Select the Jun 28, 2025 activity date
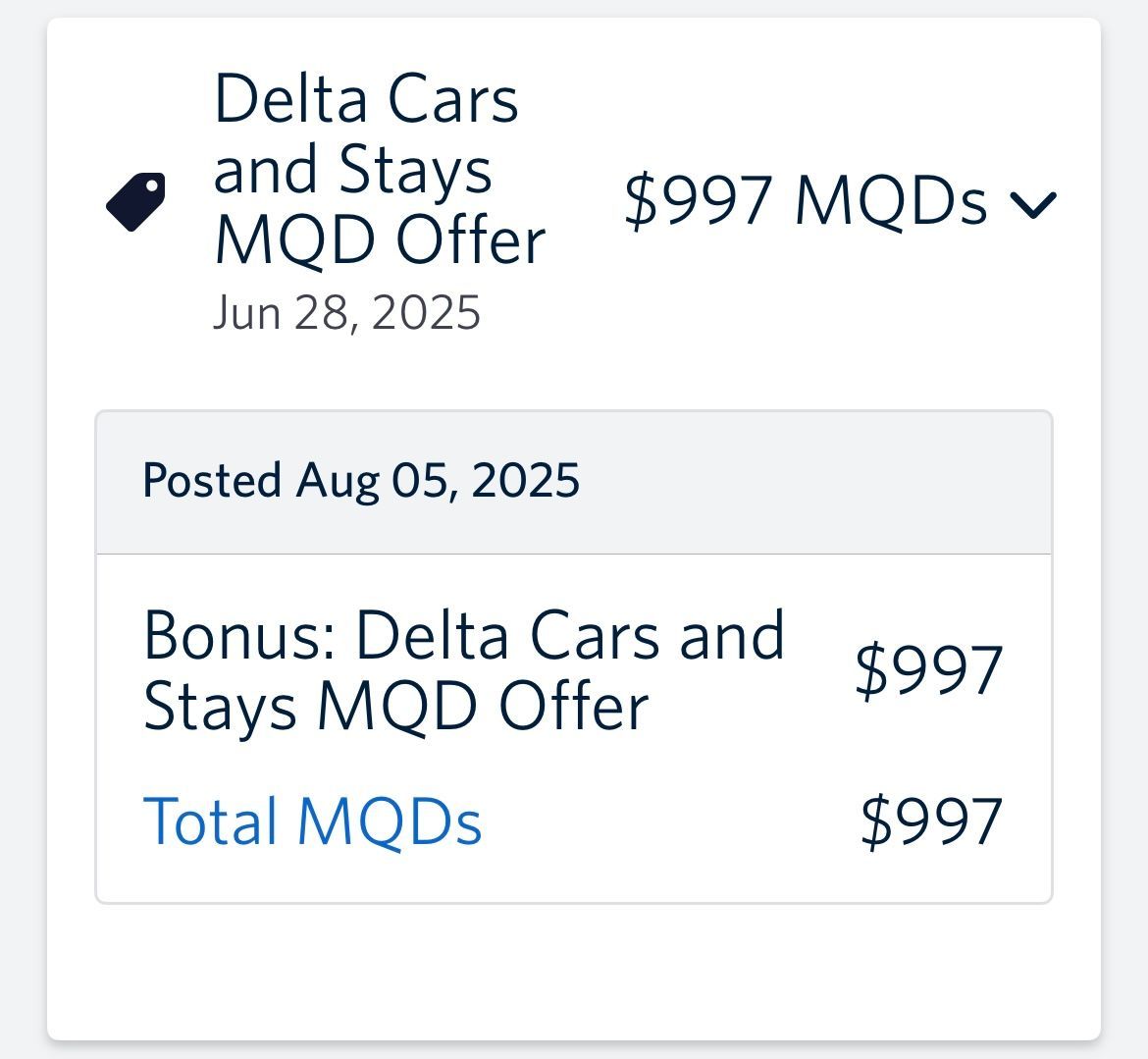This screenshot has height=1059, width=1148. pyautogui.click(x=346, y=313)
